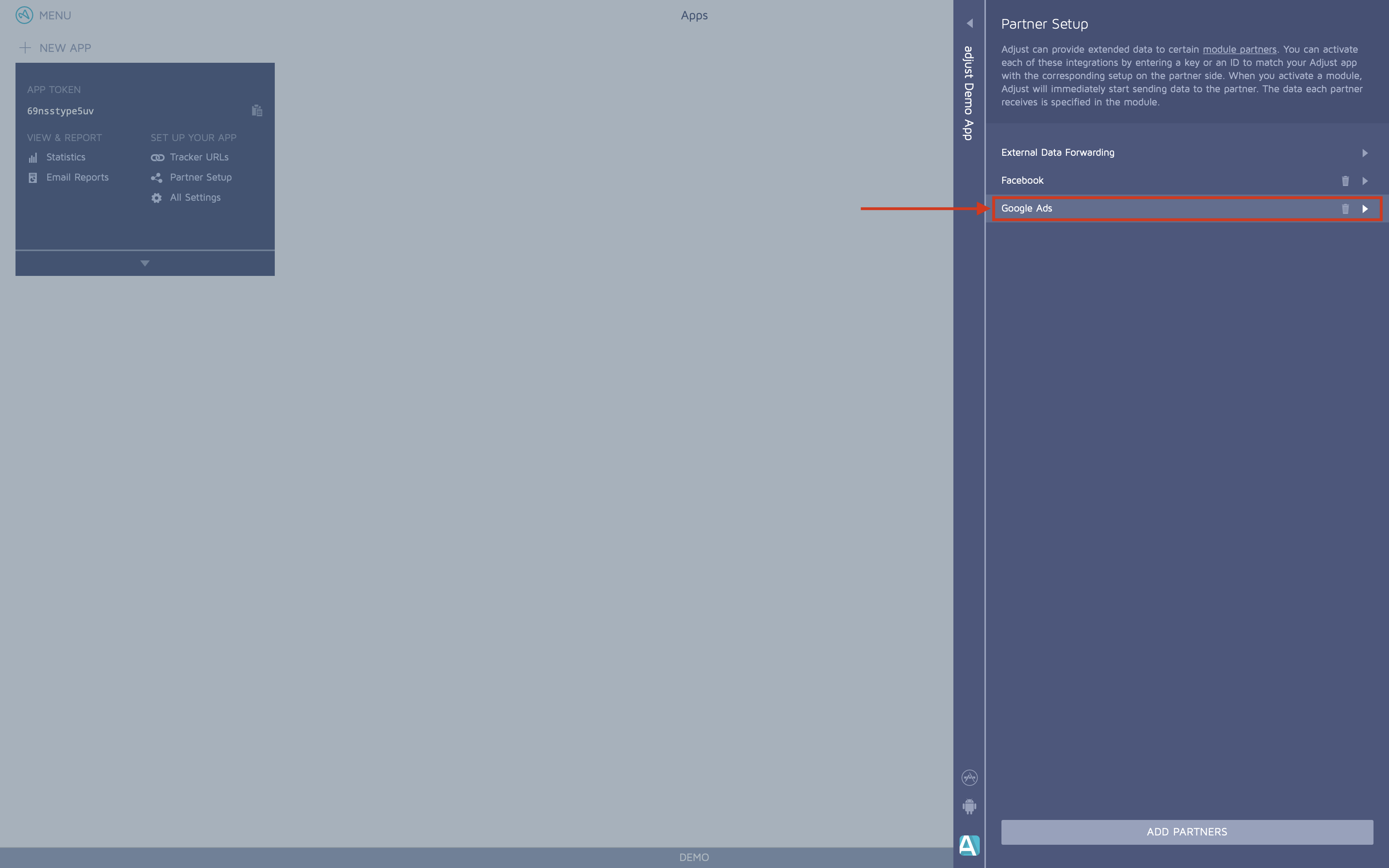This screenshot has width=1389, height=868.
Task: Open the MENU in top bar
Action: pyautogui.click(x=55, y=15)
